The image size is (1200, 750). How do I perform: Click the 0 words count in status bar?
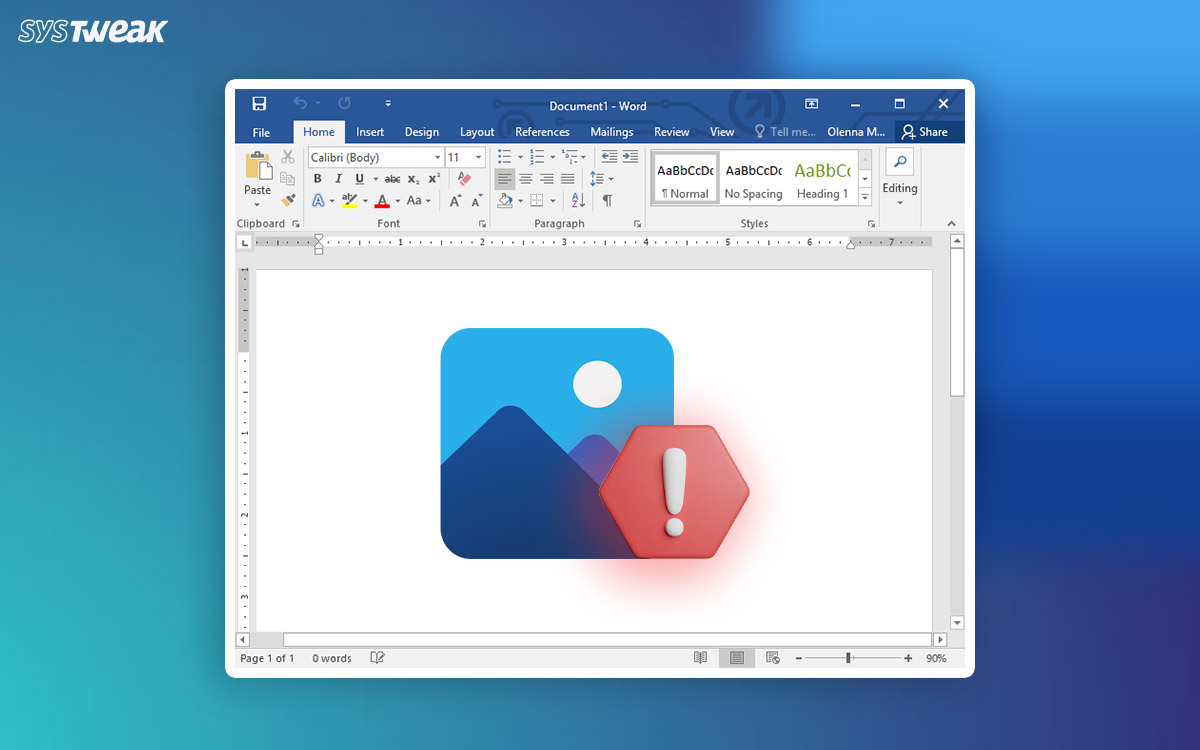pyautogui.click(x=332, y=658)
